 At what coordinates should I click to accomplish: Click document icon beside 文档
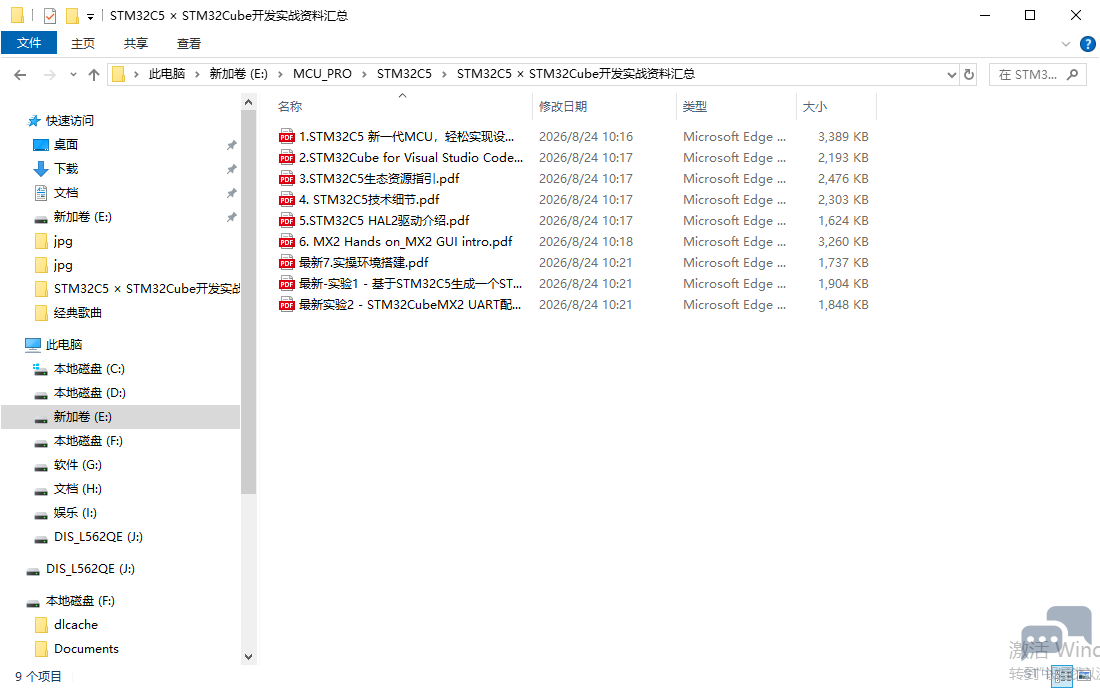click(41, 192)
